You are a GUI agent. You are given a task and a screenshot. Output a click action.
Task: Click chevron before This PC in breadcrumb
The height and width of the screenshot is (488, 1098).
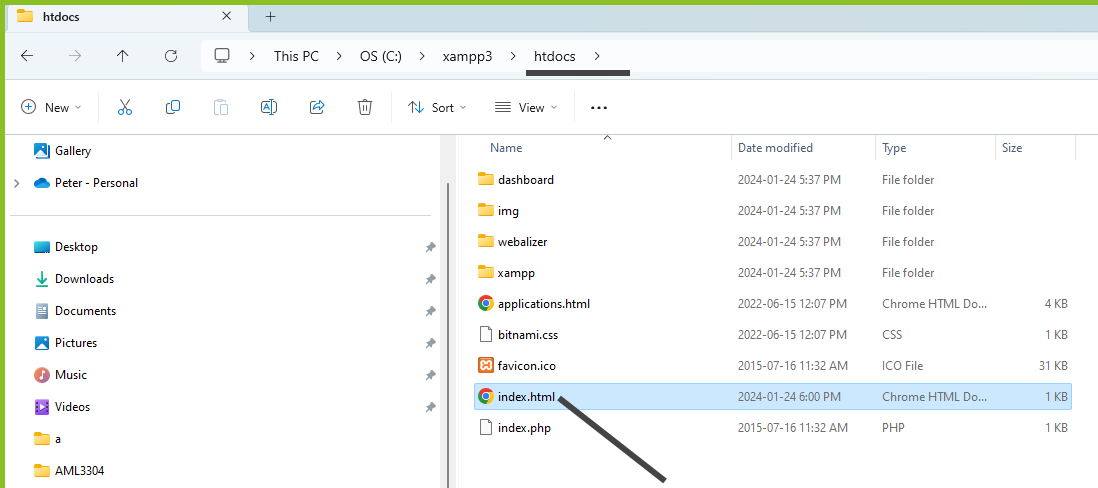253,56
